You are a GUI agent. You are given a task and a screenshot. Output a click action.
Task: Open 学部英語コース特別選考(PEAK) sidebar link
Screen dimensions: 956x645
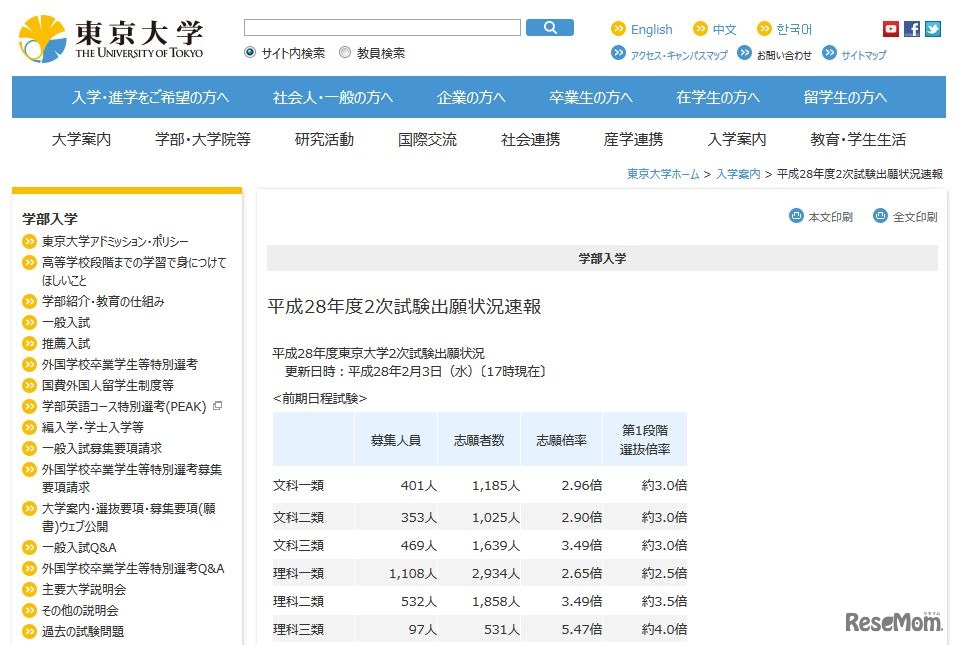(x=123, y=407)
